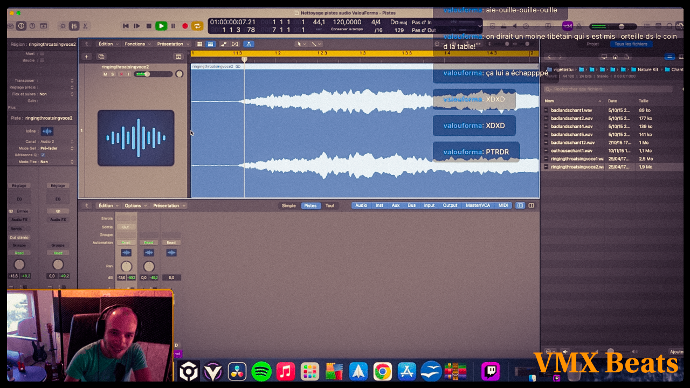Toggle the Bus channel filter in Mixer
The height and width of the screenshot is (388, 690).
(411, 205)
